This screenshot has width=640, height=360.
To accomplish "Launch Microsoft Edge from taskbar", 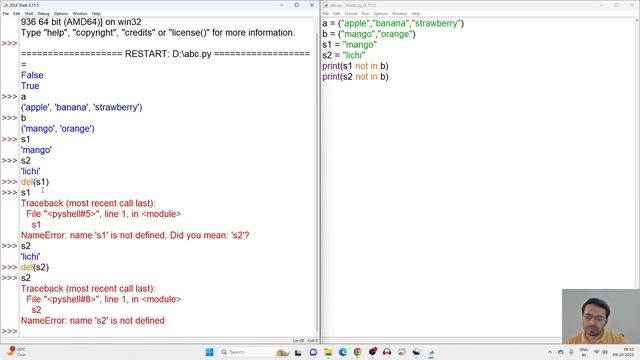I will pyautogui.click(x=343, y=352).
